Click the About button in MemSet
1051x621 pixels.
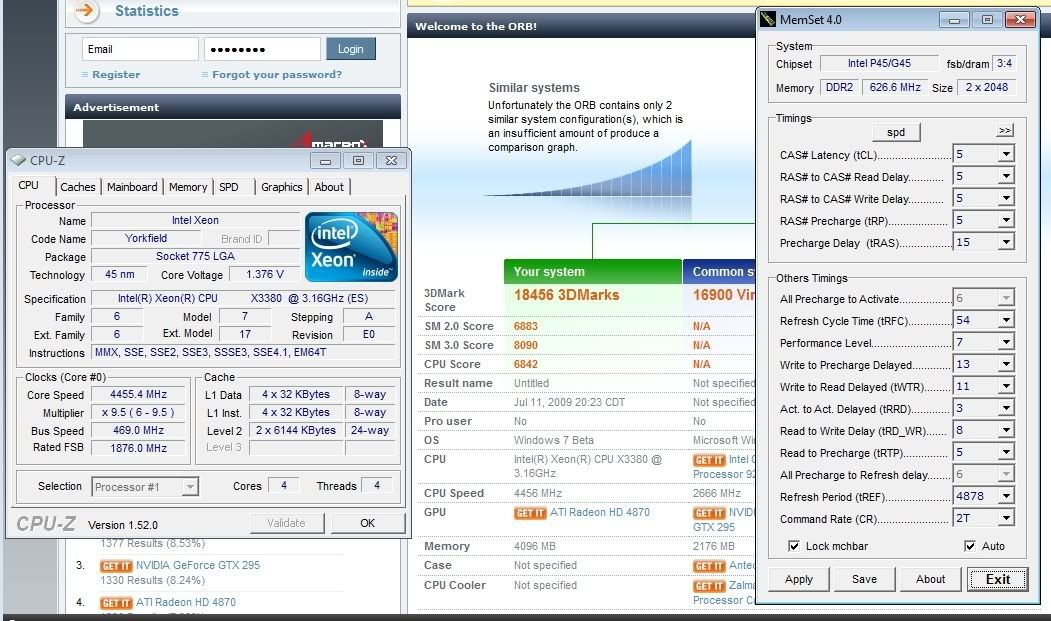point(930,579)
